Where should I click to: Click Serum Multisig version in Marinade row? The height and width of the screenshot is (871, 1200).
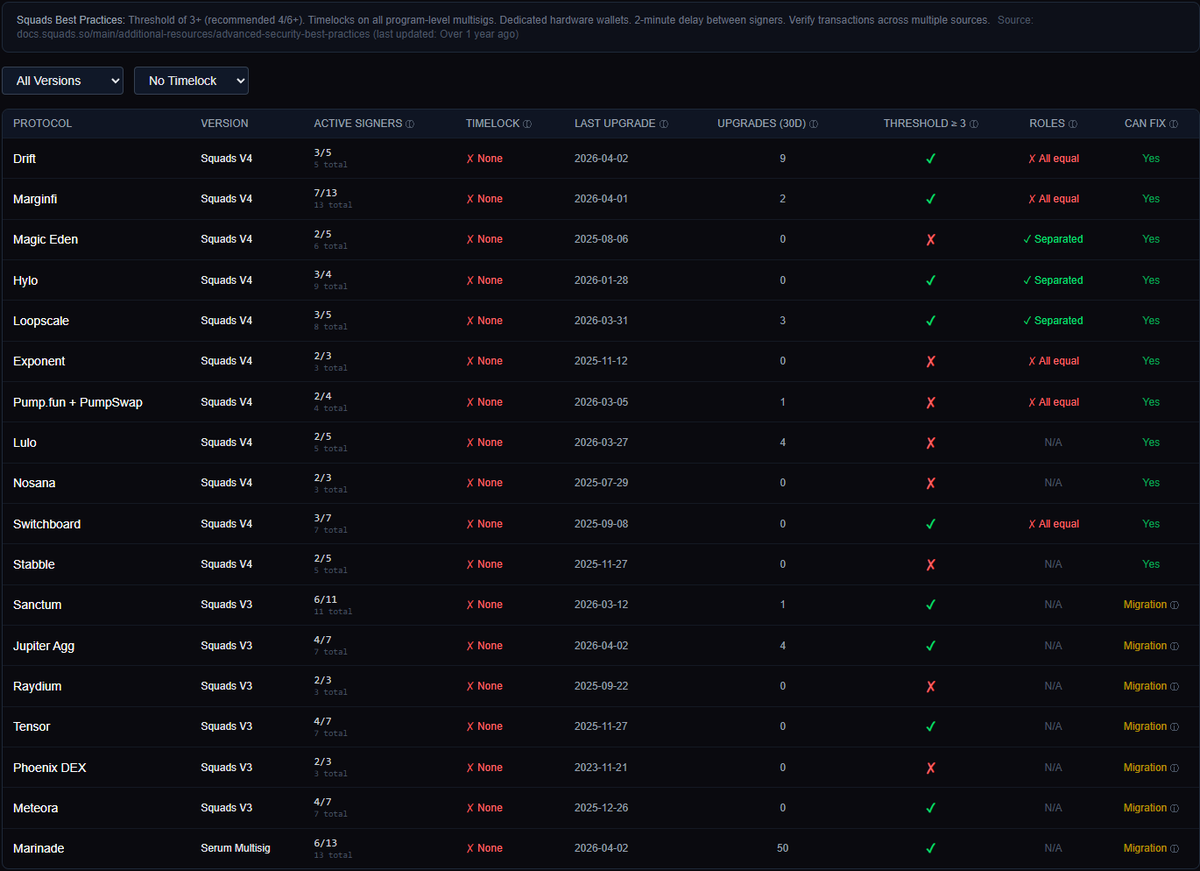click(x=236, y=848)
